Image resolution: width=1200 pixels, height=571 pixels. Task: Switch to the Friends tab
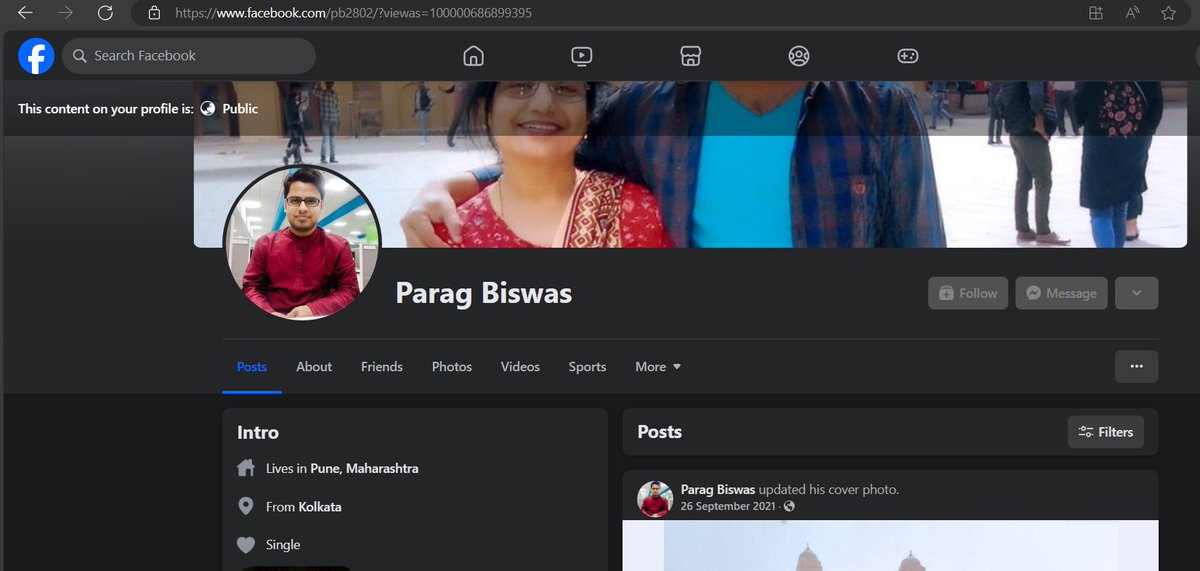pyautogui.click(x=382, y=367)
